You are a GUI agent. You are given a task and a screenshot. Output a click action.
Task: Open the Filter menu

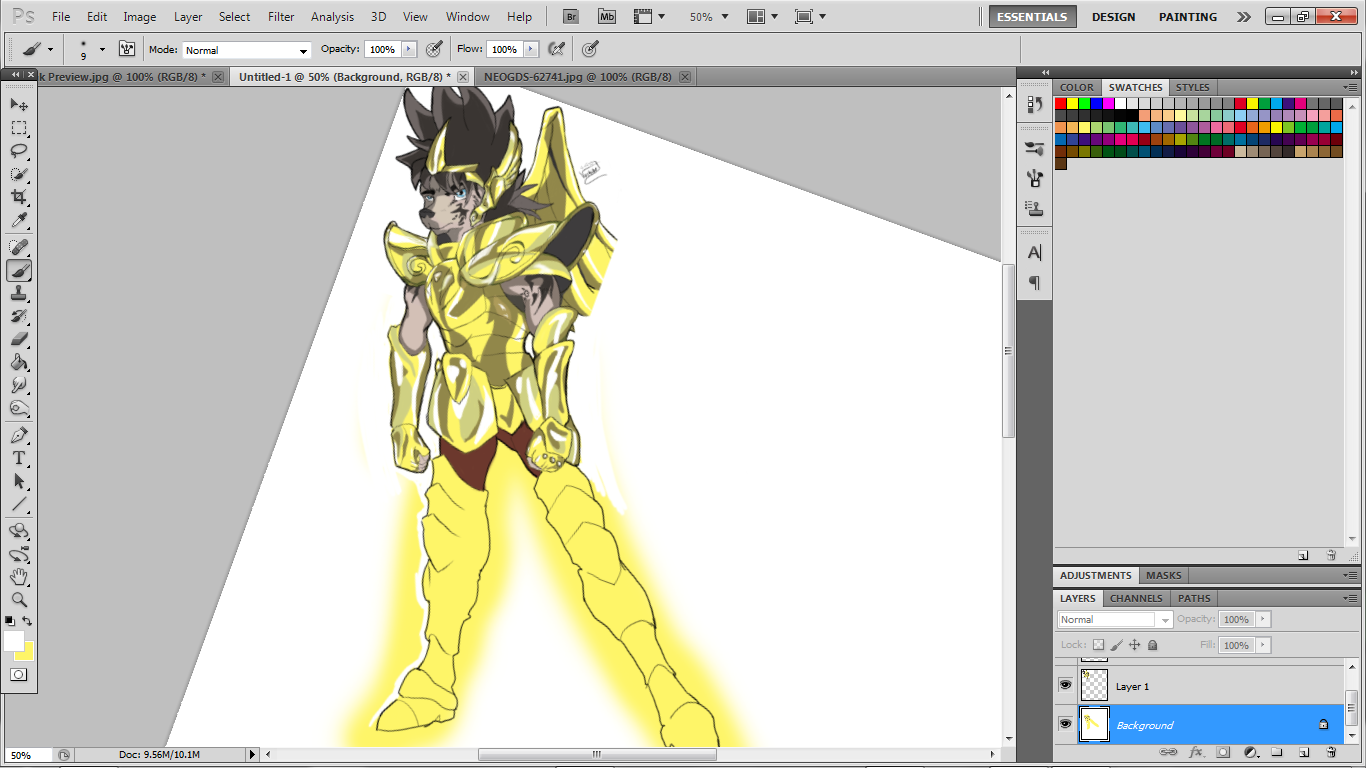point(281,17)
